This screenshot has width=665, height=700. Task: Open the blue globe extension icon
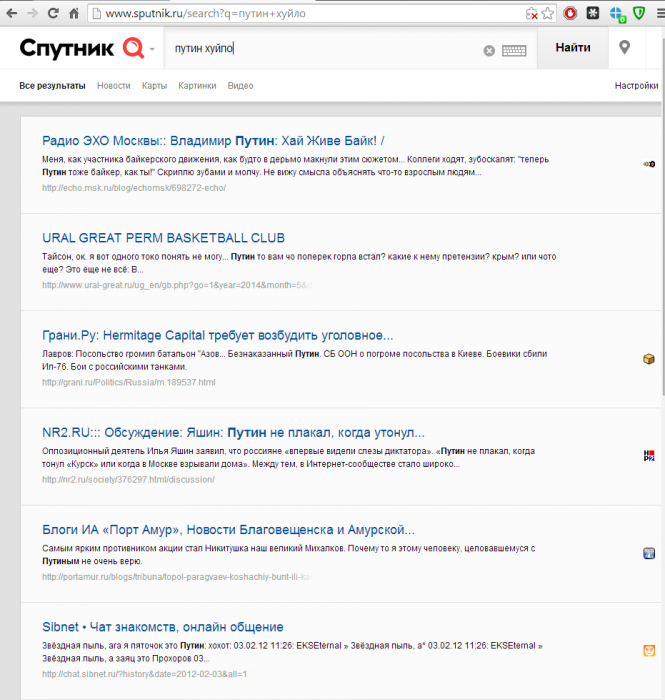coord(618,14)
